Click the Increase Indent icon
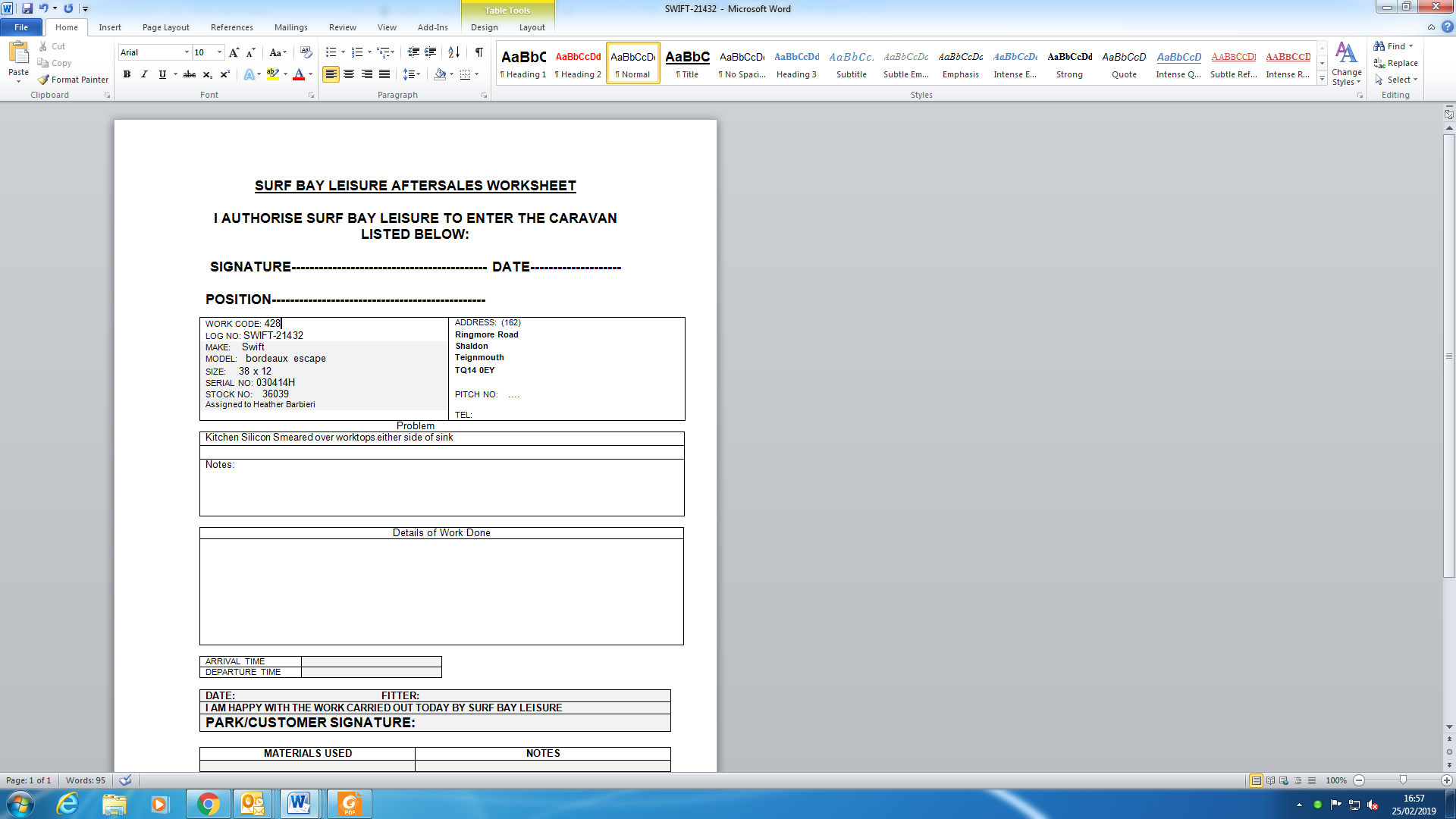This screenshot has height=819, width=1456. point(431,52)
